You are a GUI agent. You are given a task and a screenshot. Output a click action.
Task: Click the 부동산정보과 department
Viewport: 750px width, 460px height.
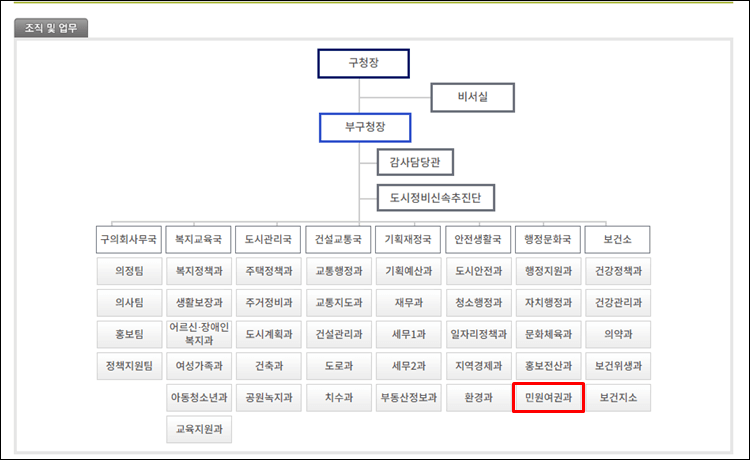(408, 397)
